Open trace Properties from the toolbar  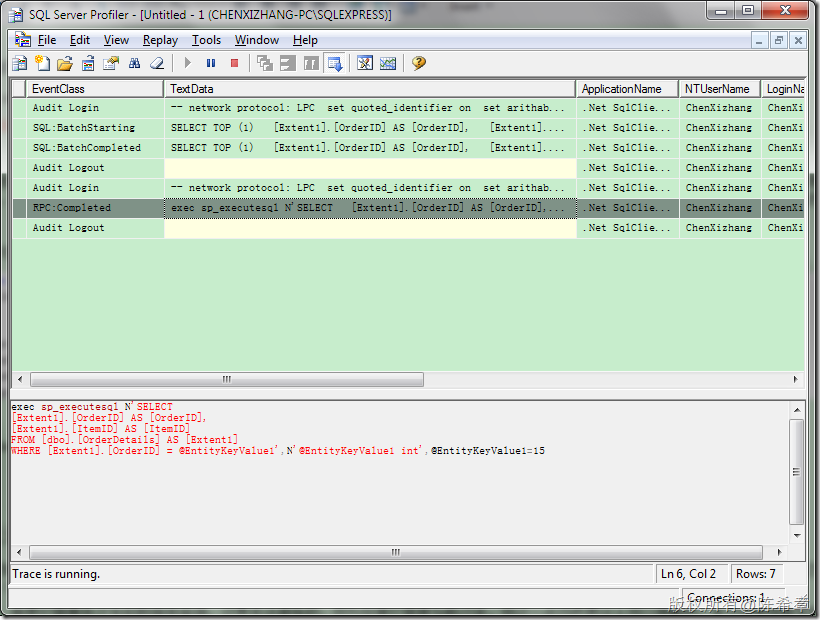tap(111, 63)
